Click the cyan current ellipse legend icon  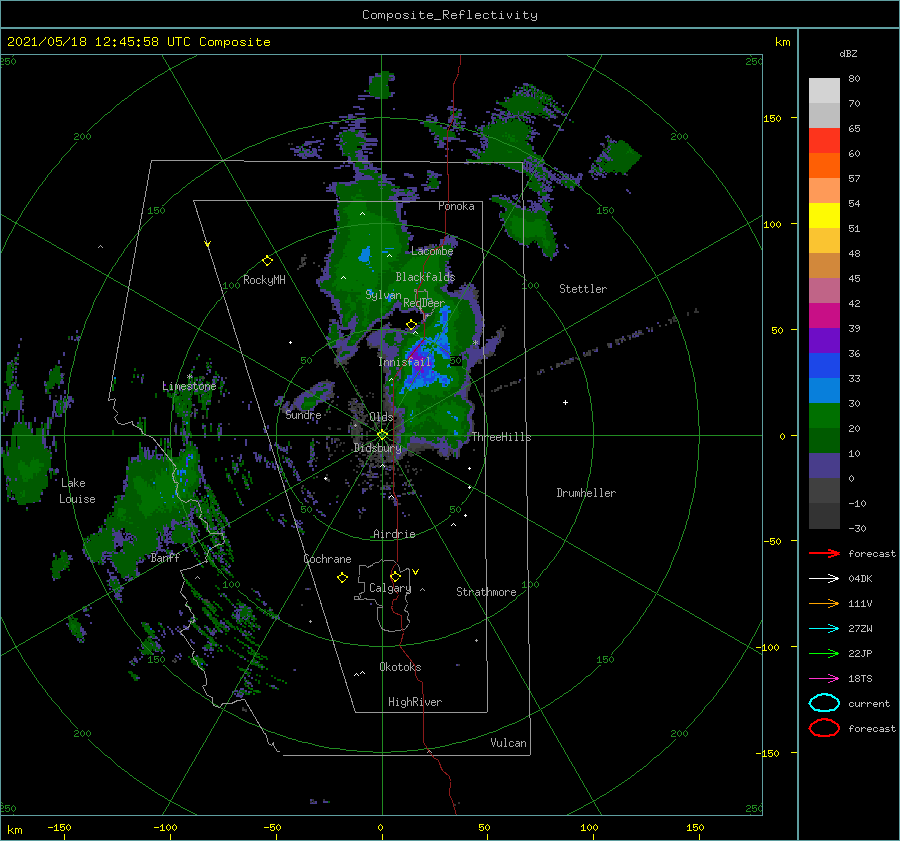[x=824, y=703]
